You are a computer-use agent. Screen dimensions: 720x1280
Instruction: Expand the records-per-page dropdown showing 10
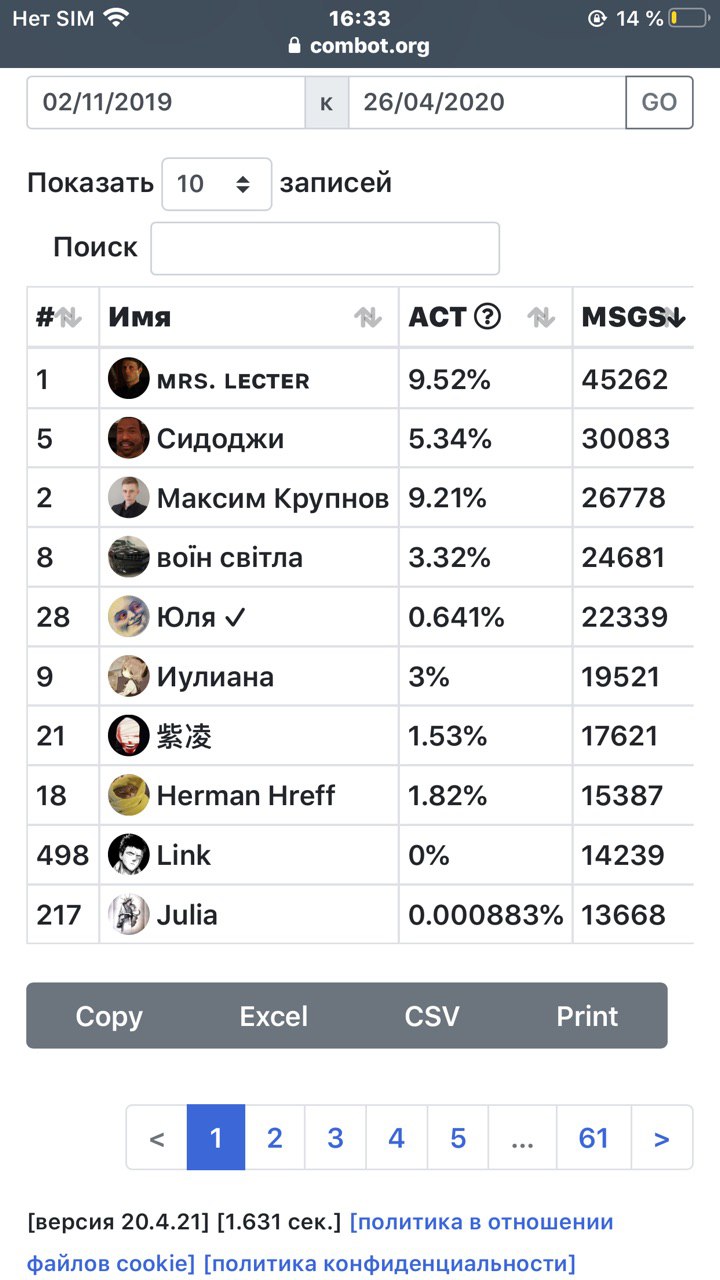point(217,184)
